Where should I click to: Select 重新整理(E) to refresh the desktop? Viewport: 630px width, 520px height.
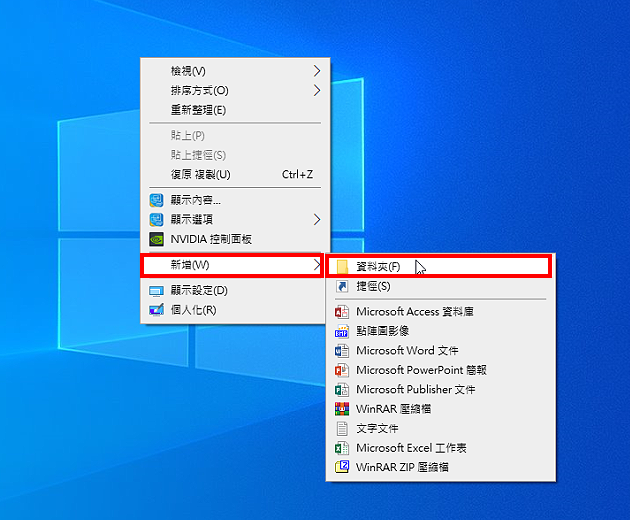235,110
